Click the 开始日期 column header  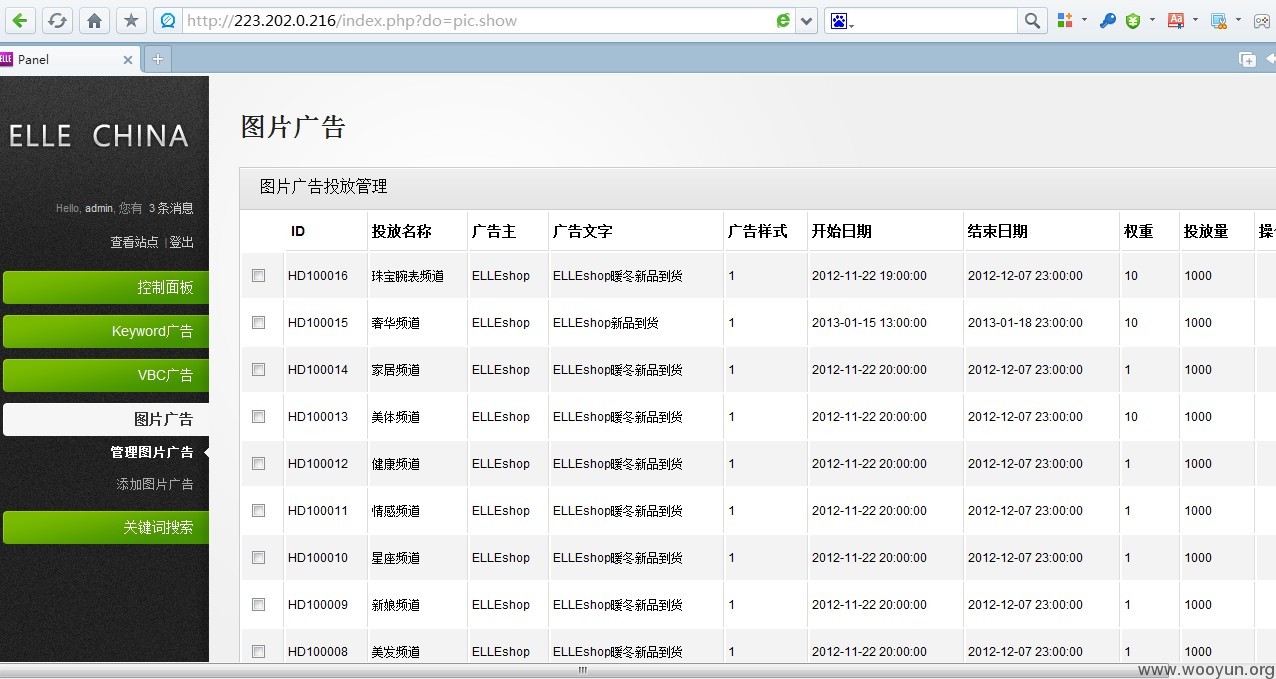click(x=841, y=231)
